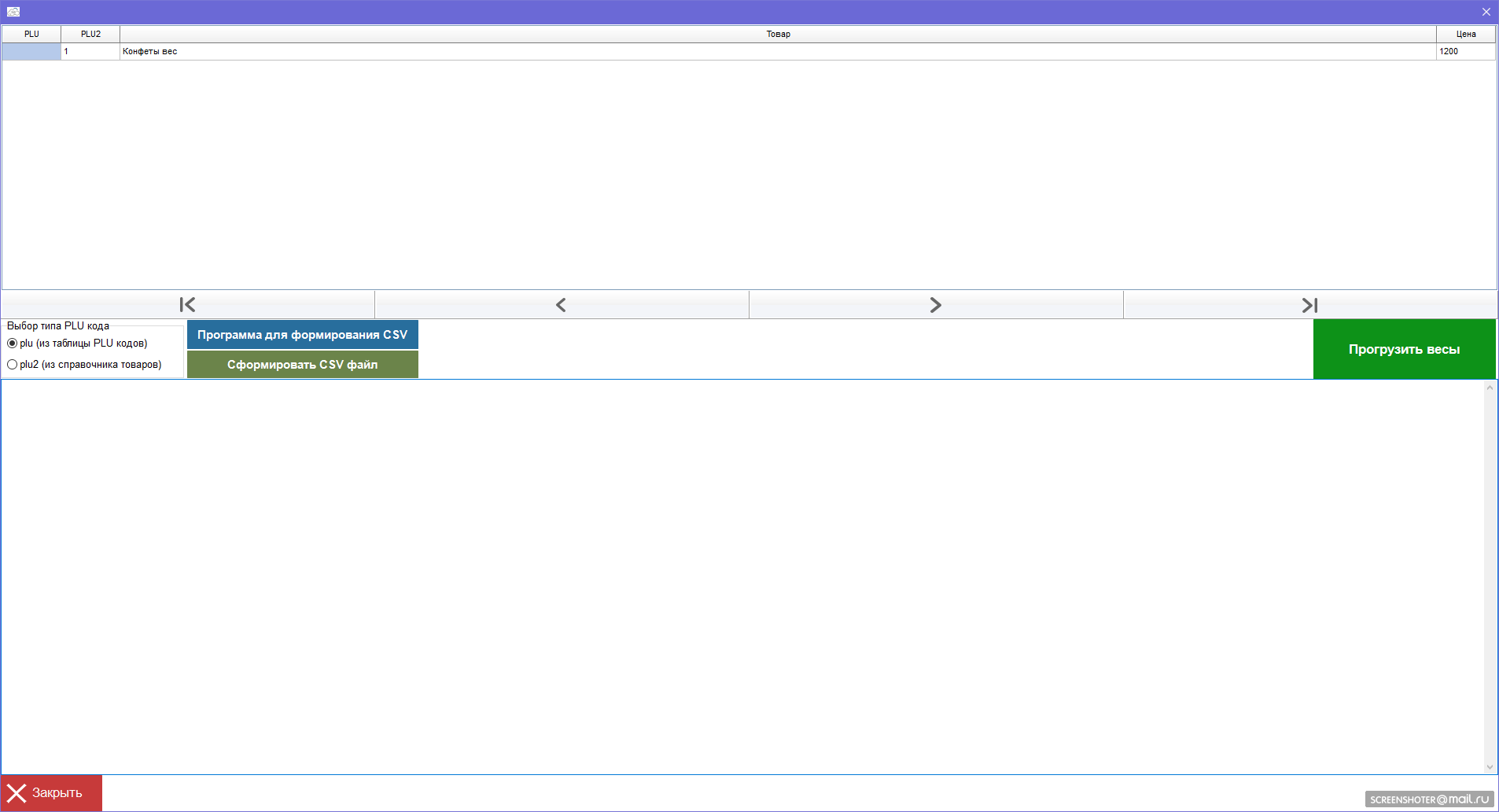Select the plu2 (из справочника товаров) option
1499x812 pixels.
[13, 365]
